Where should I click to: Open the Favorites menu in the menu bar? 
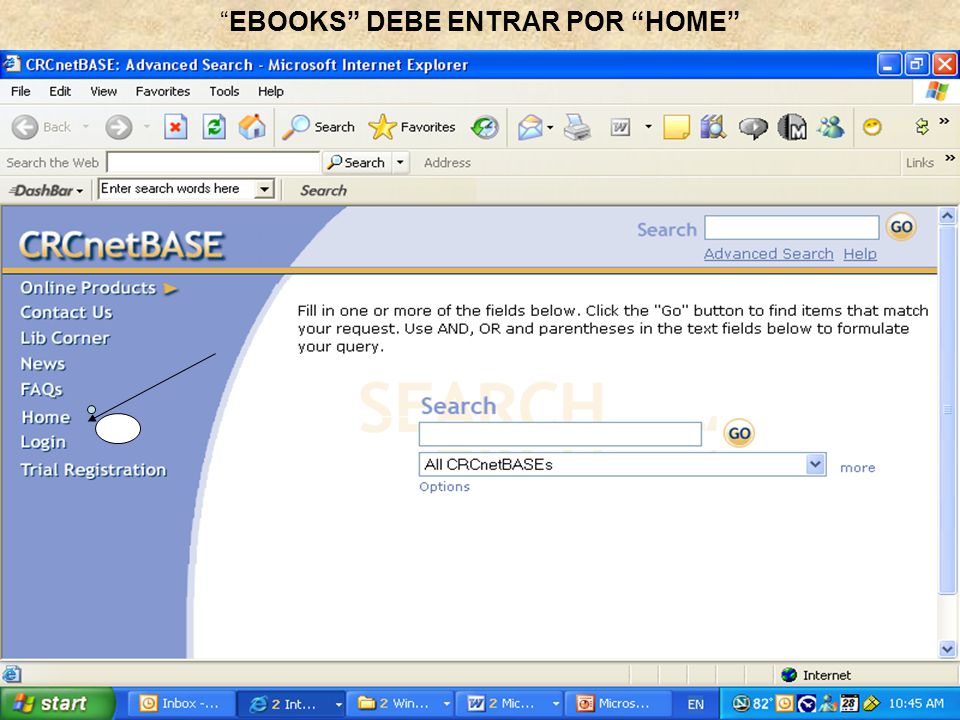163,91
